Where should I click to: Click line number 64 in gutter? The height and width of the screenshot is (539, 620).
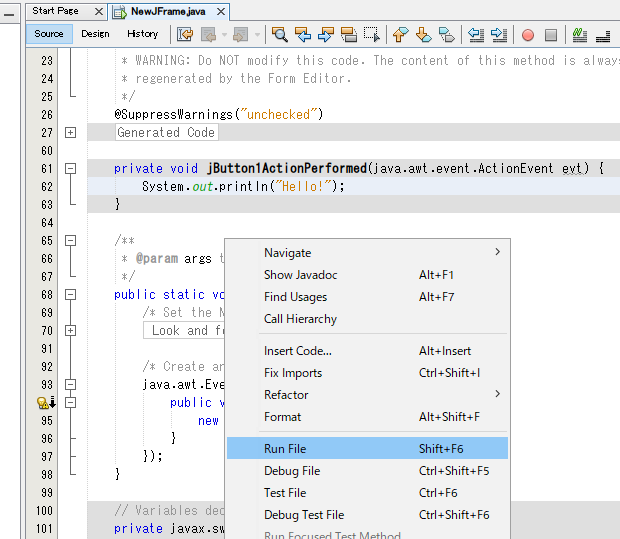(x=47, y=223)
